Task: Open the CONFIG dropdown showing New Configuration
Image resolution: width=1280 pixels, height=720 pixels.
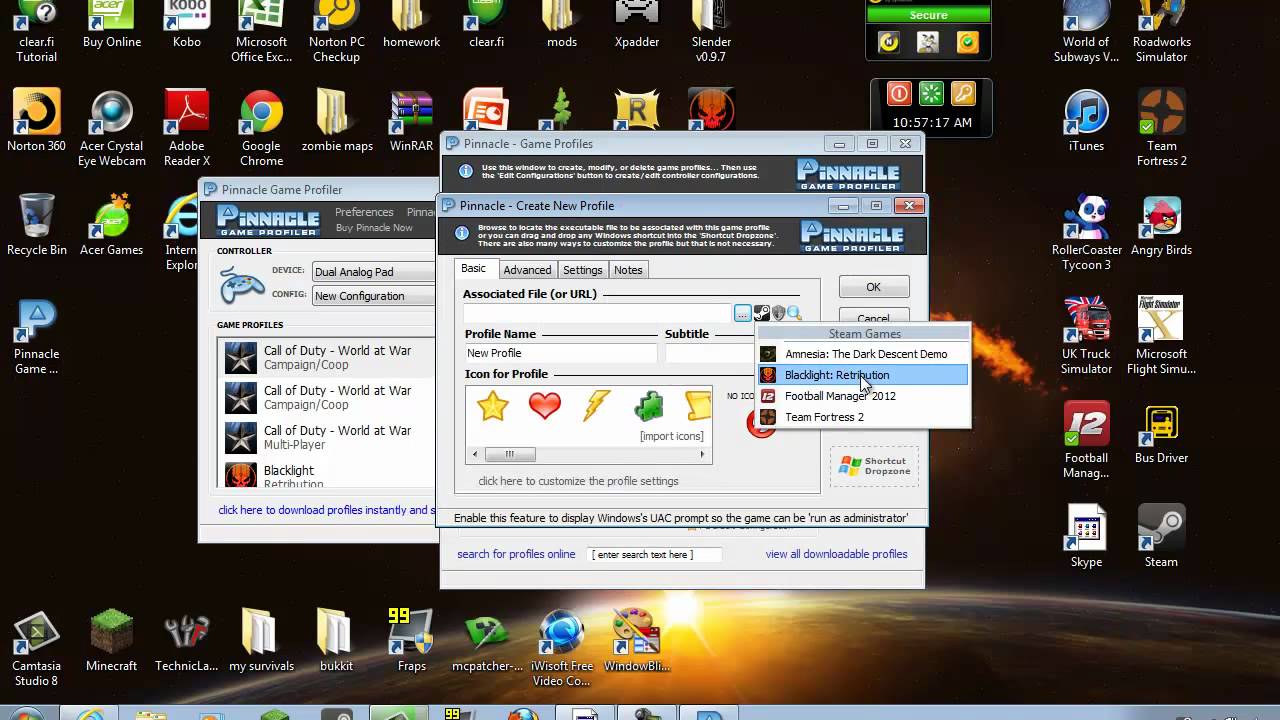Action: click(373, 296)
